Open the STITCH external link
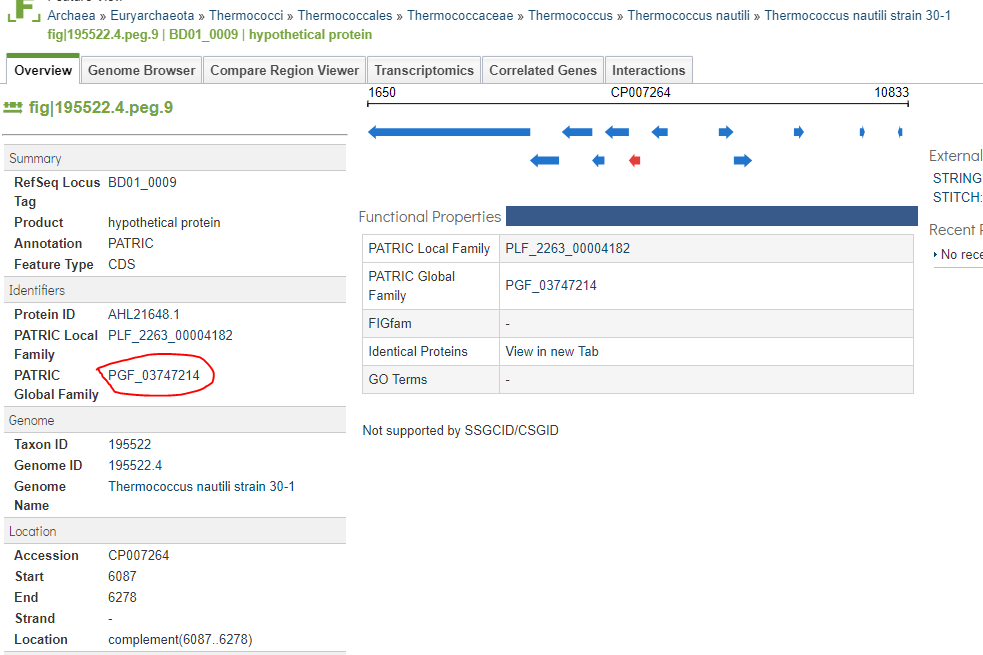This screenshot has width=983, height=655. click(x=957, y=197)
